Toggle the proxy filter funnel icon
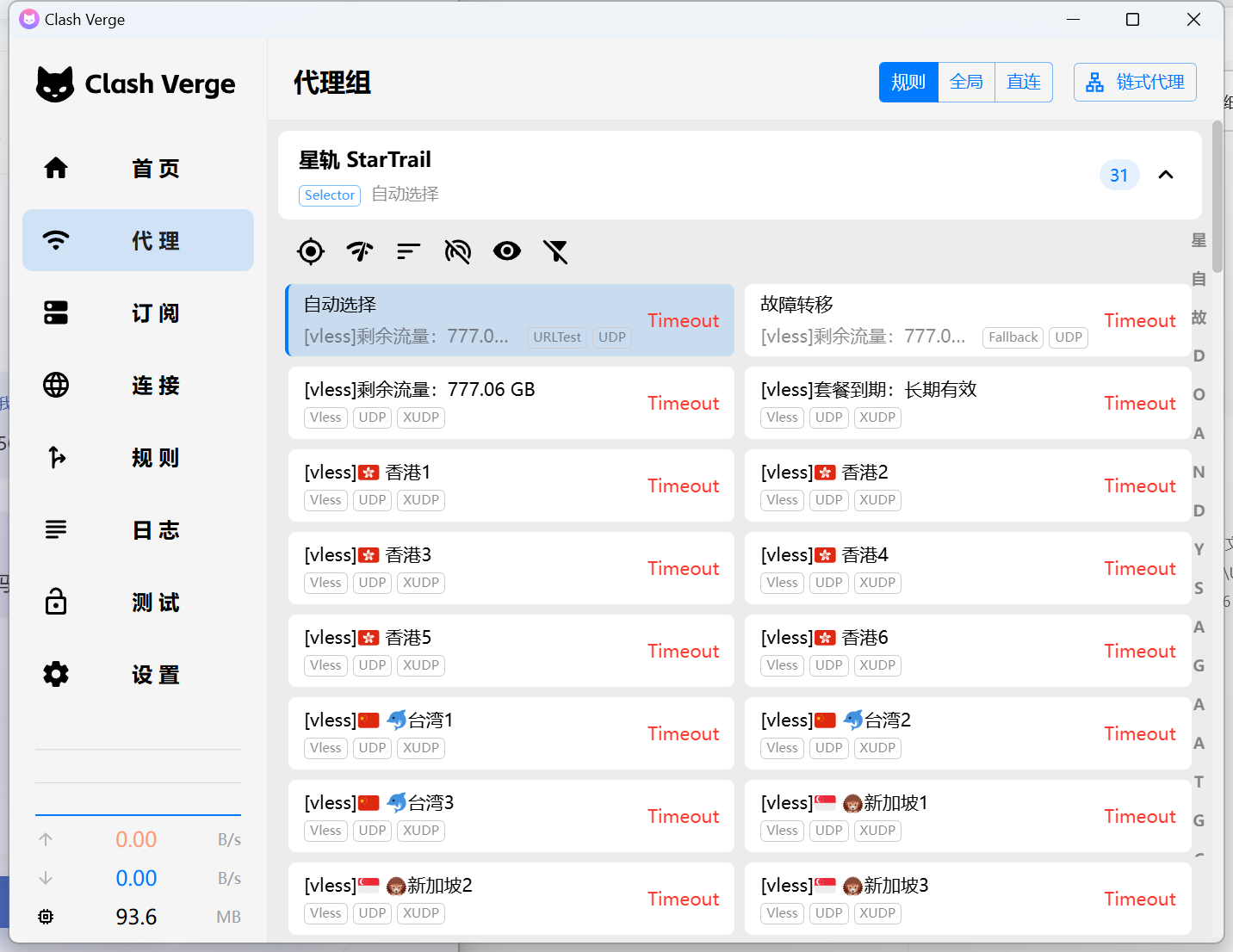This screenshot has height=952, width=1233. coord(555,251)
